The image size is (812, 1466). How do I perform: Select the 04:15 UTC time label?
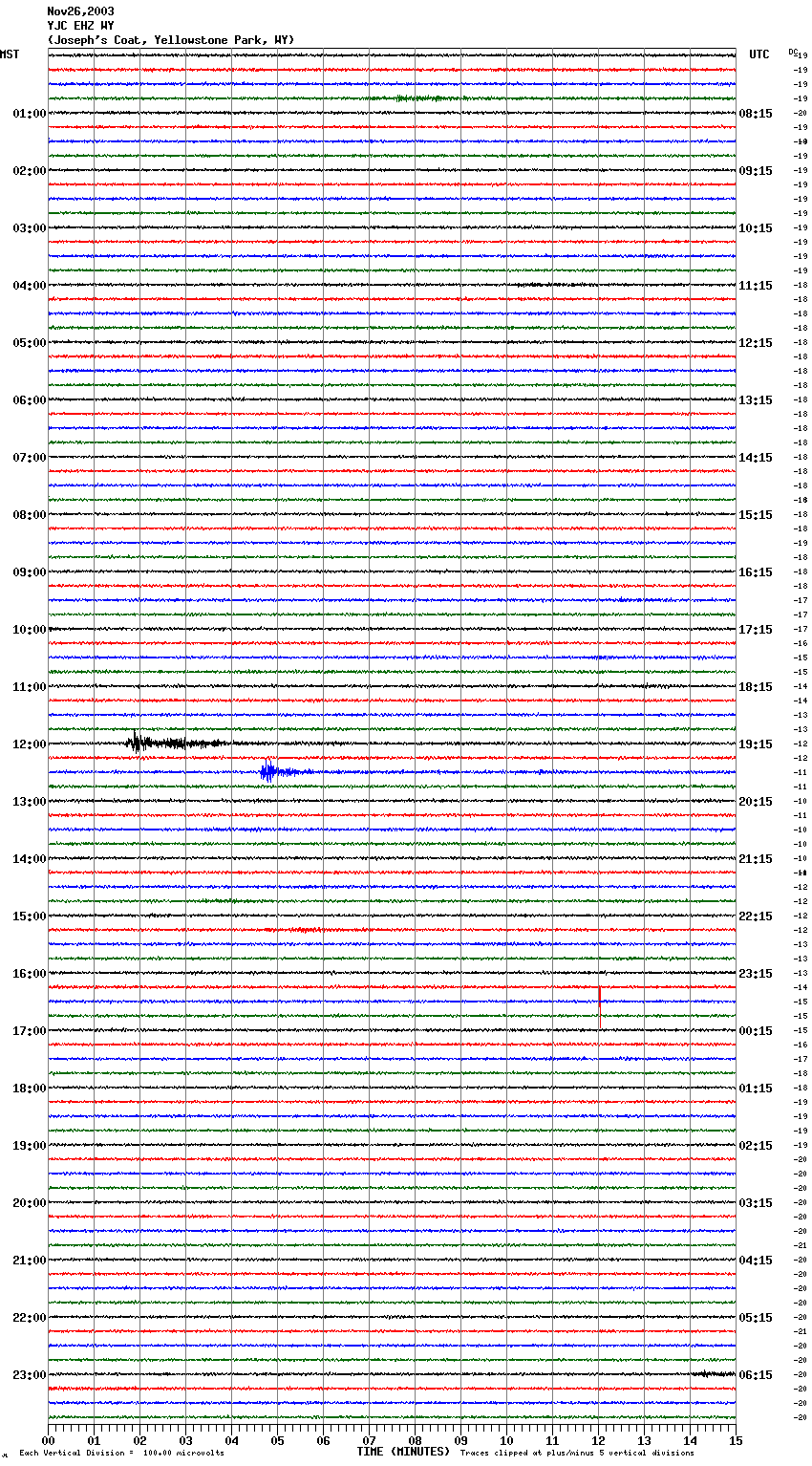pyautogui.click(x=756, y=1261)
